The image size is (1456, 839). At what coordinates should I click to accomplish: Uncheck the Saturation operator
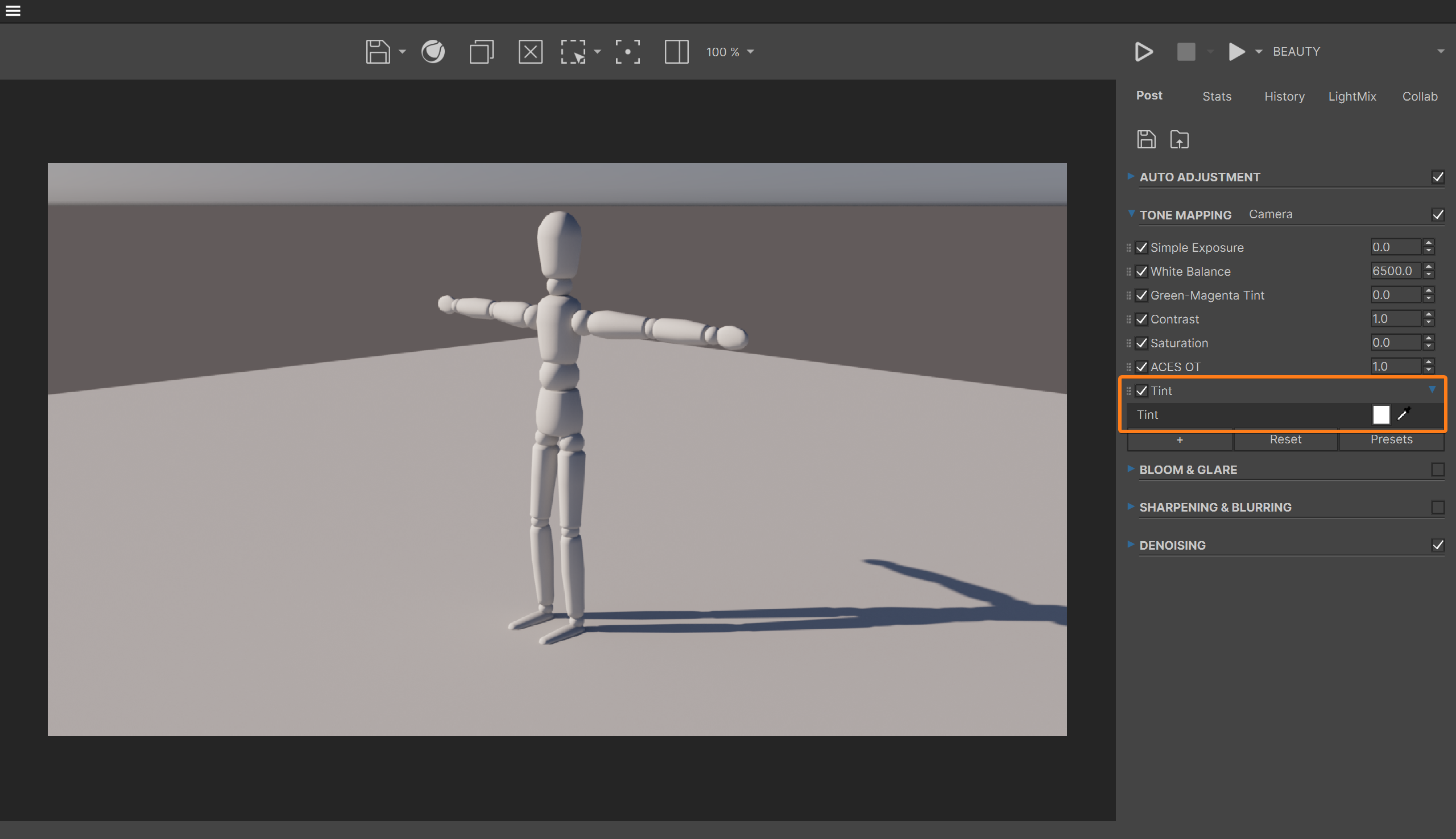point(1141,343)
